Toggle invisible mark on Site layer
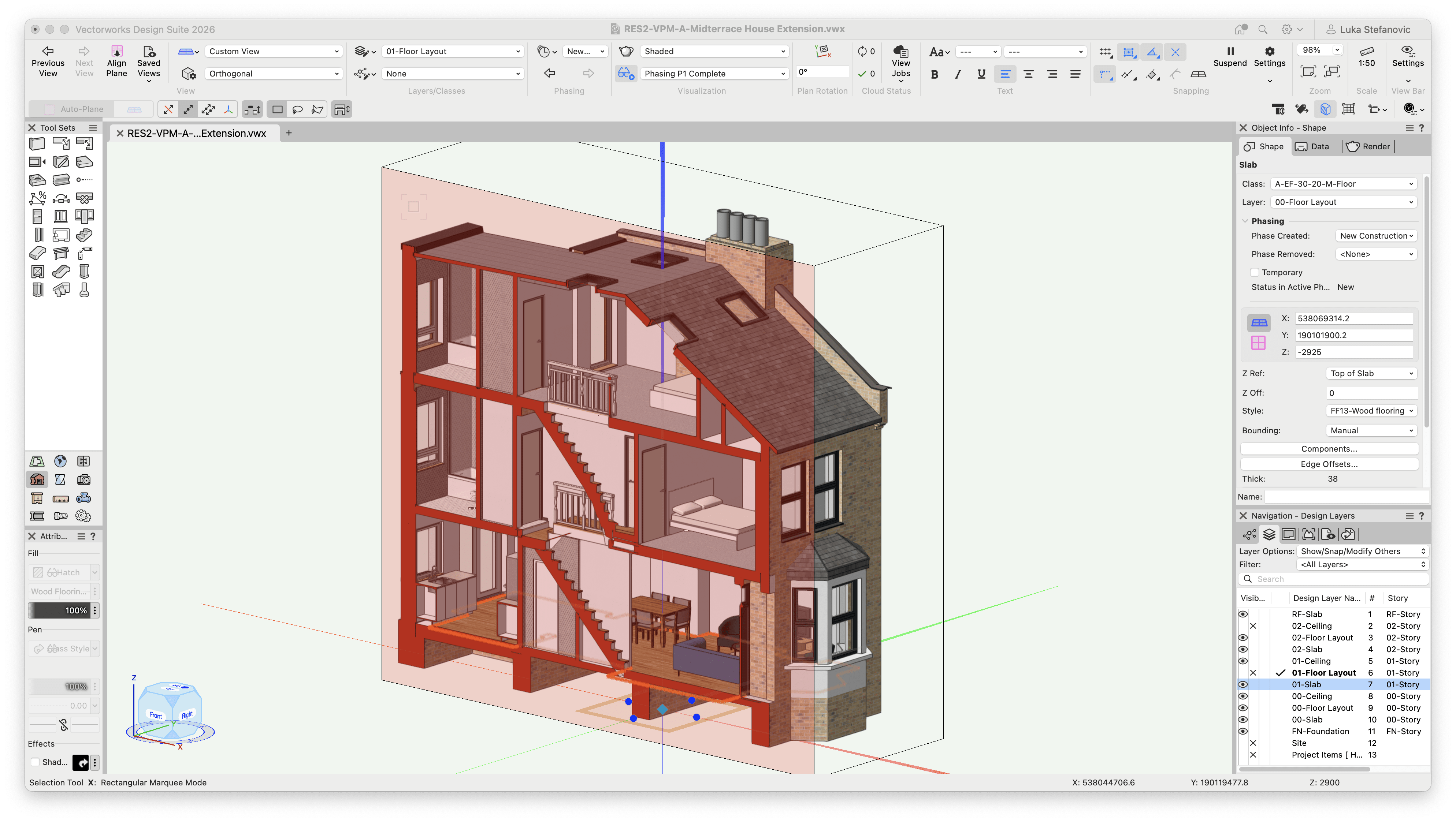The image size is (1456, 822). pyautogui.click(x=1253, y=743)
